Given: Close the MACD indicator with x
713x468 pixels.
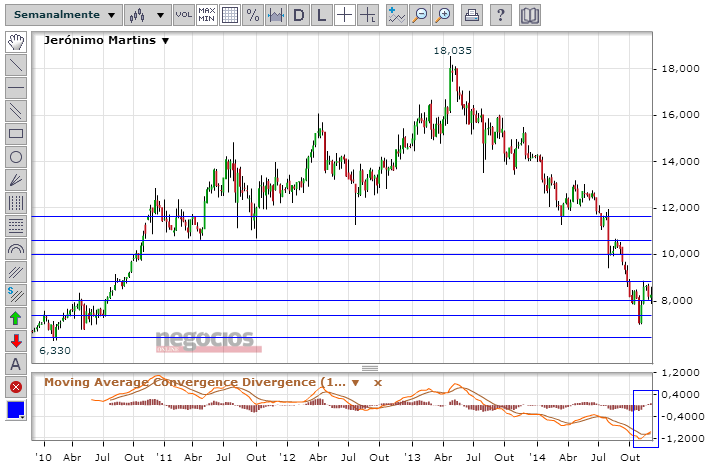Looking at the screenshot, I should (377, 383).
